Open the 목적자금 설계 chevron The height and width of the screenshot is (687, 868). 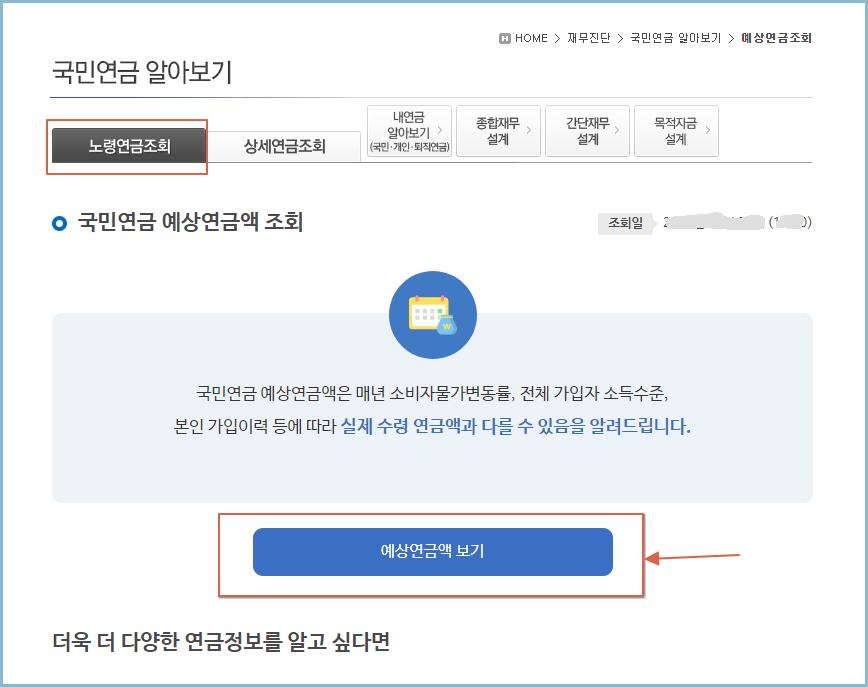point(708,131)
